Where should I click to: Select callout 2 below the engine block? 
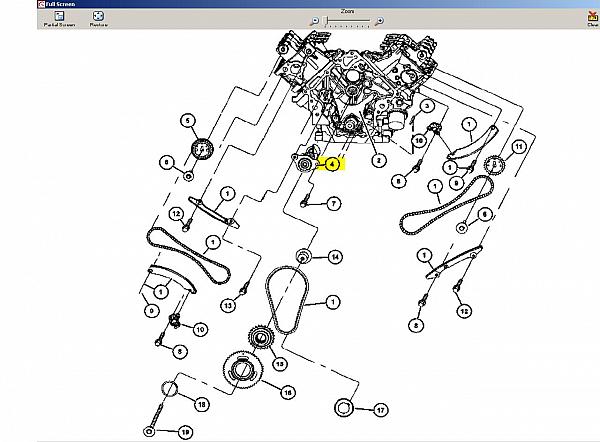point(378,160)
